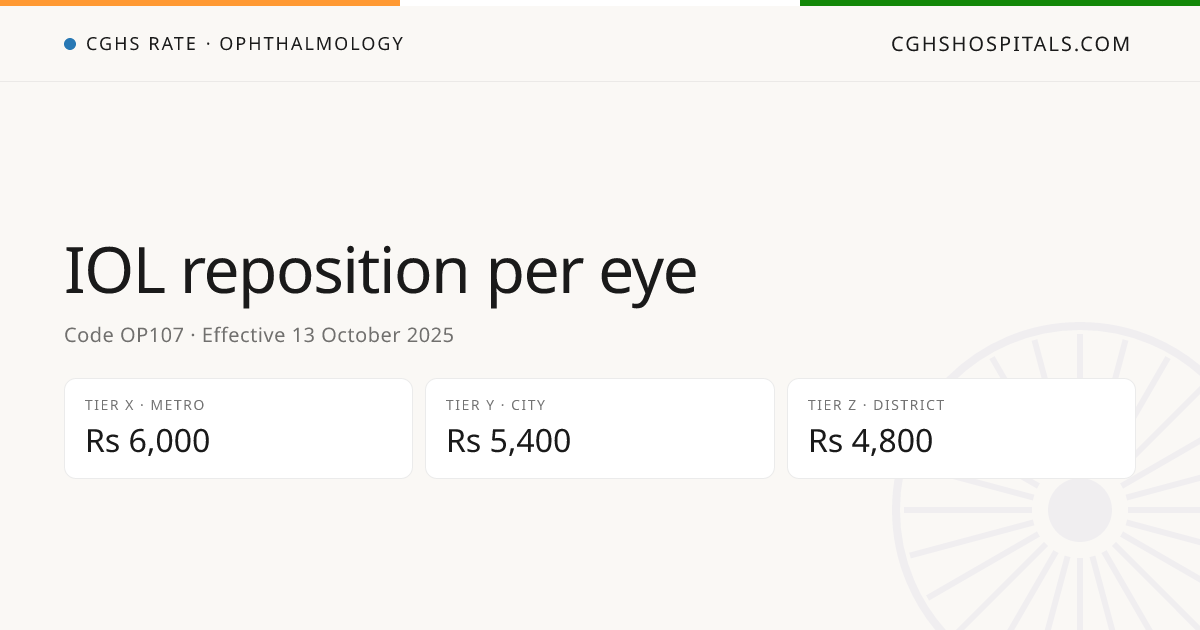1200x630 pixels.
Task: Click the TIER Y · CITY label
Action: tap(496, 405)
